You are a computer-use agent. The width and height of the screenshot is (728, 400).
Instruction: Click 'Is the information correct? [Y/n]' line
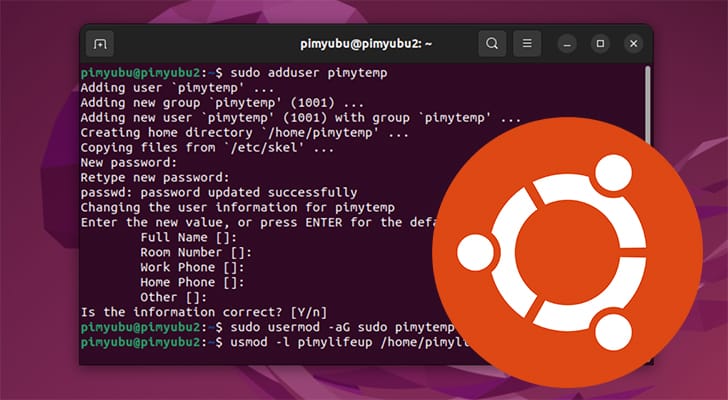[x=204, y=312]
